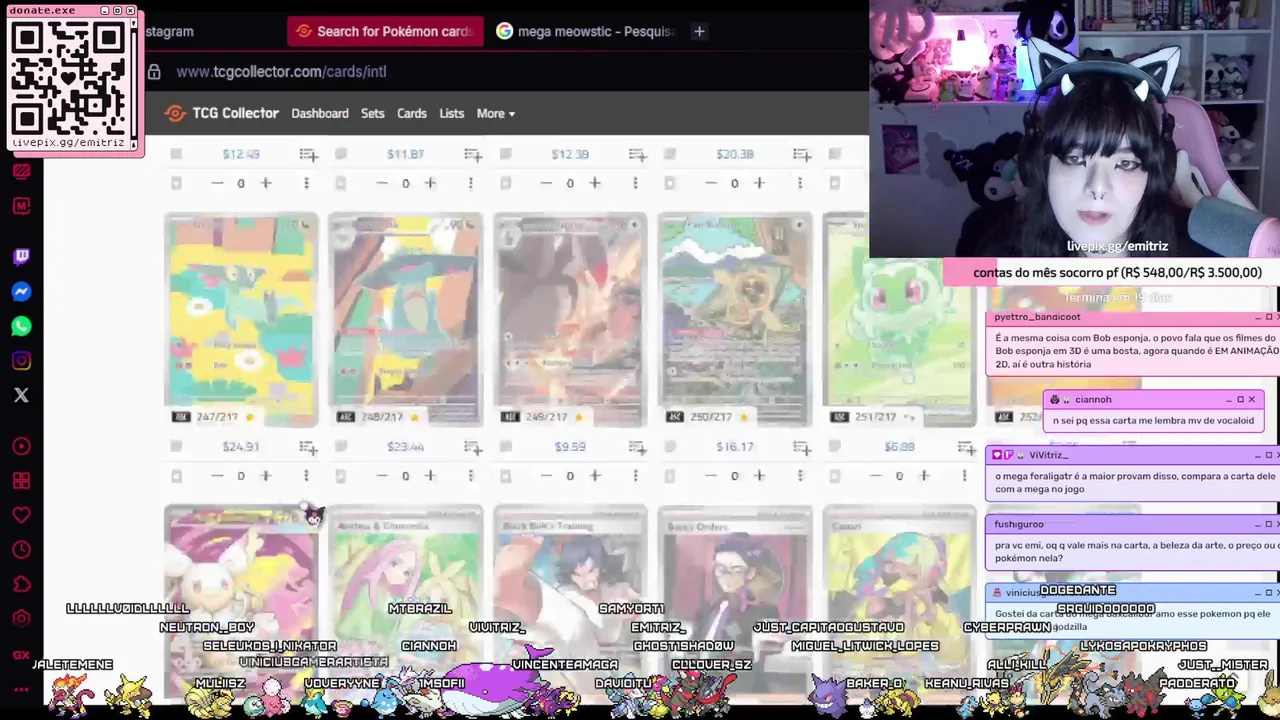Open the three-dot menu for the $12.49 card

pos(306,183)
